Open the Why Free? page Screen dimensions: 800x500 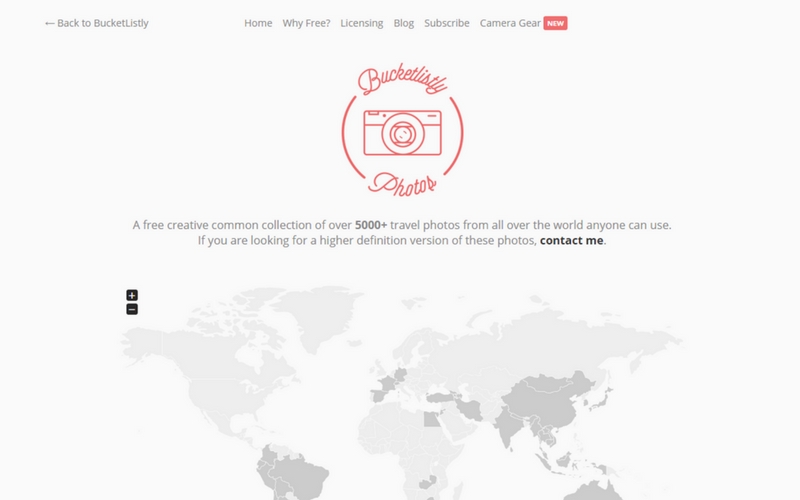[x=306, y=23]
